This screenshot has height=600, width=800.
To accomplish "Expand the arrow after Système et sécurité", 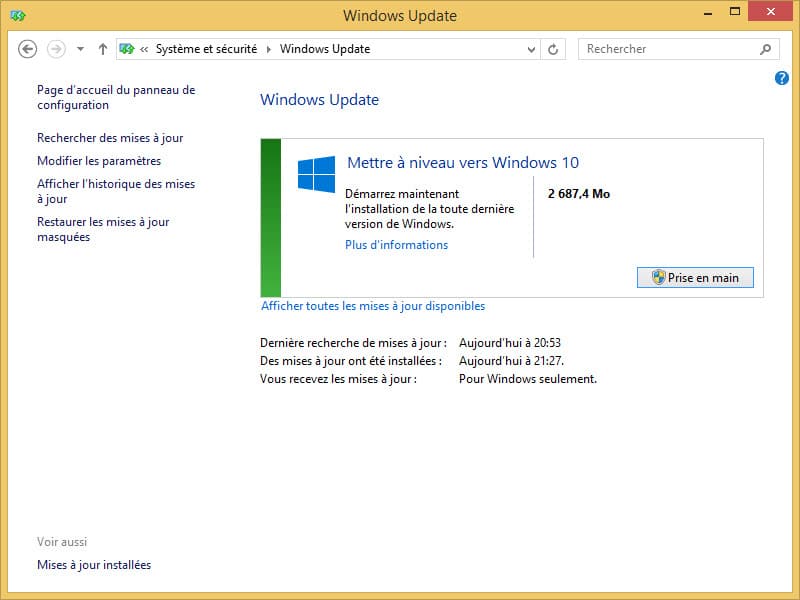I will click(x=268, y=49).
